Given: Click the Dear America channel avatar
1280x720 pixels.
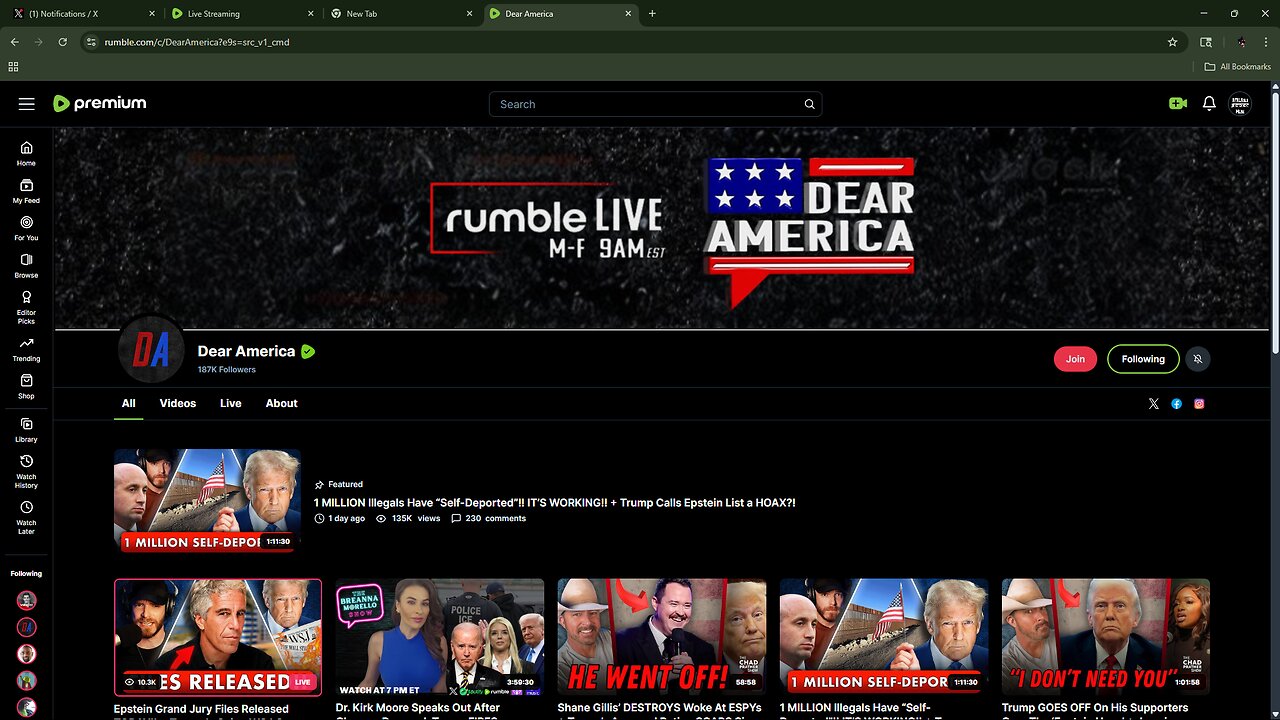Looking at the screenshot, I should (151, 349).
